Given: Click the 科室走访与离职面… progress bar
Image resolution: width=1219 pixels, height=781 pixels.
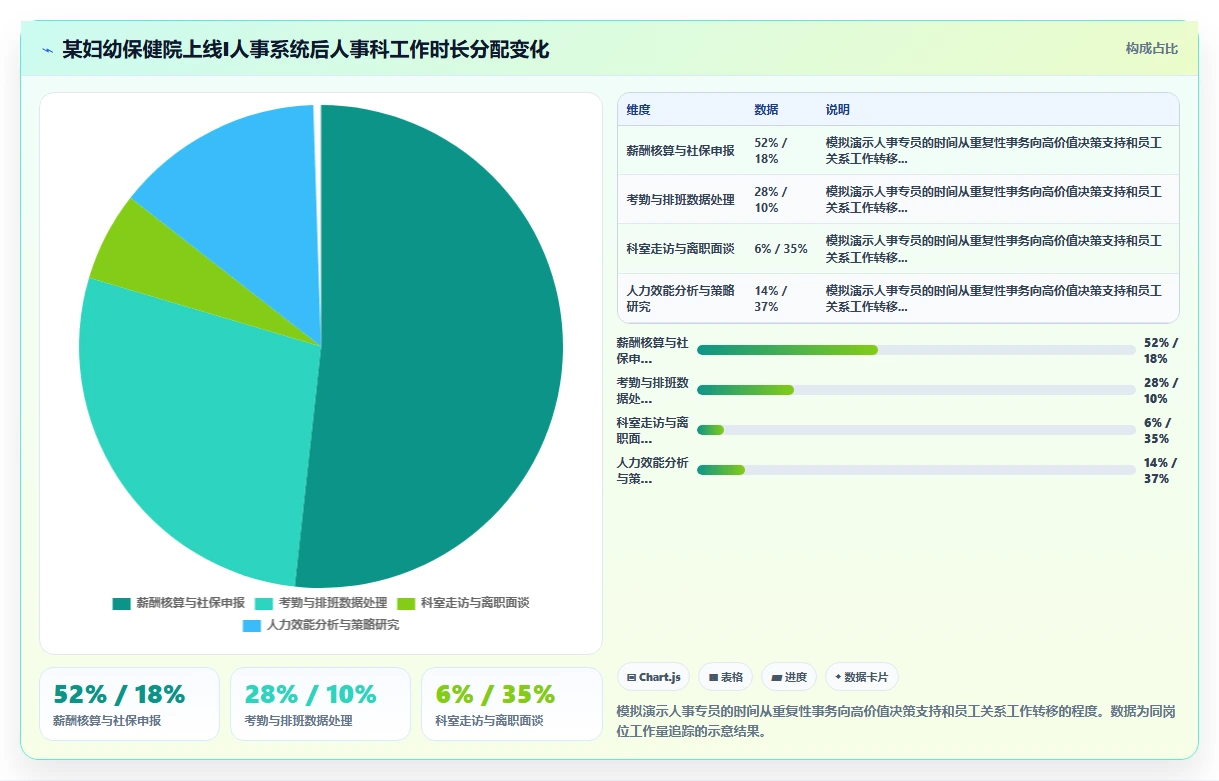Looking at the screenshot, I should point(916,430).
